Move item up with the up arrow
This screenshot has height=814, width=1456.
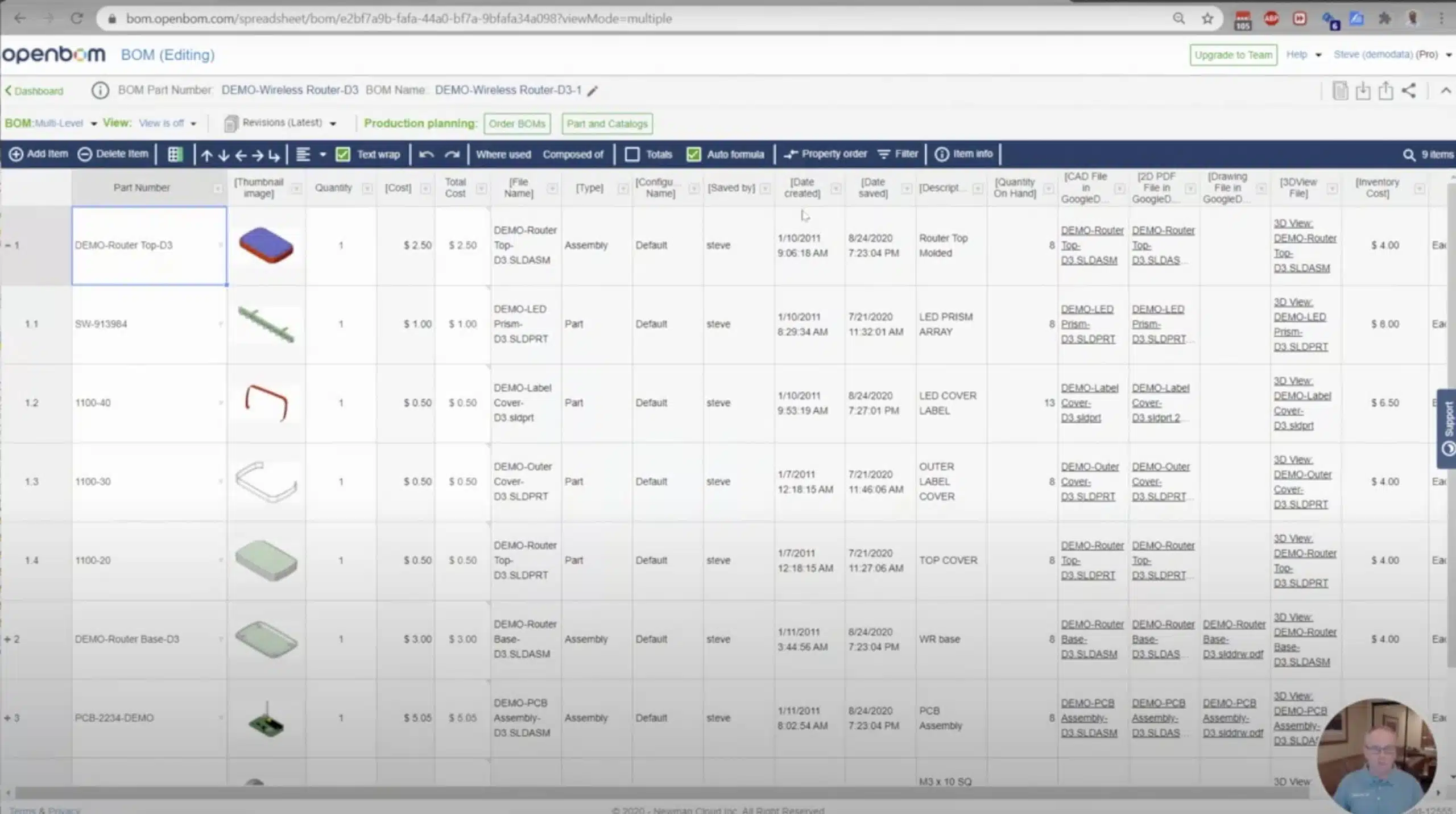tap(207, 155)
